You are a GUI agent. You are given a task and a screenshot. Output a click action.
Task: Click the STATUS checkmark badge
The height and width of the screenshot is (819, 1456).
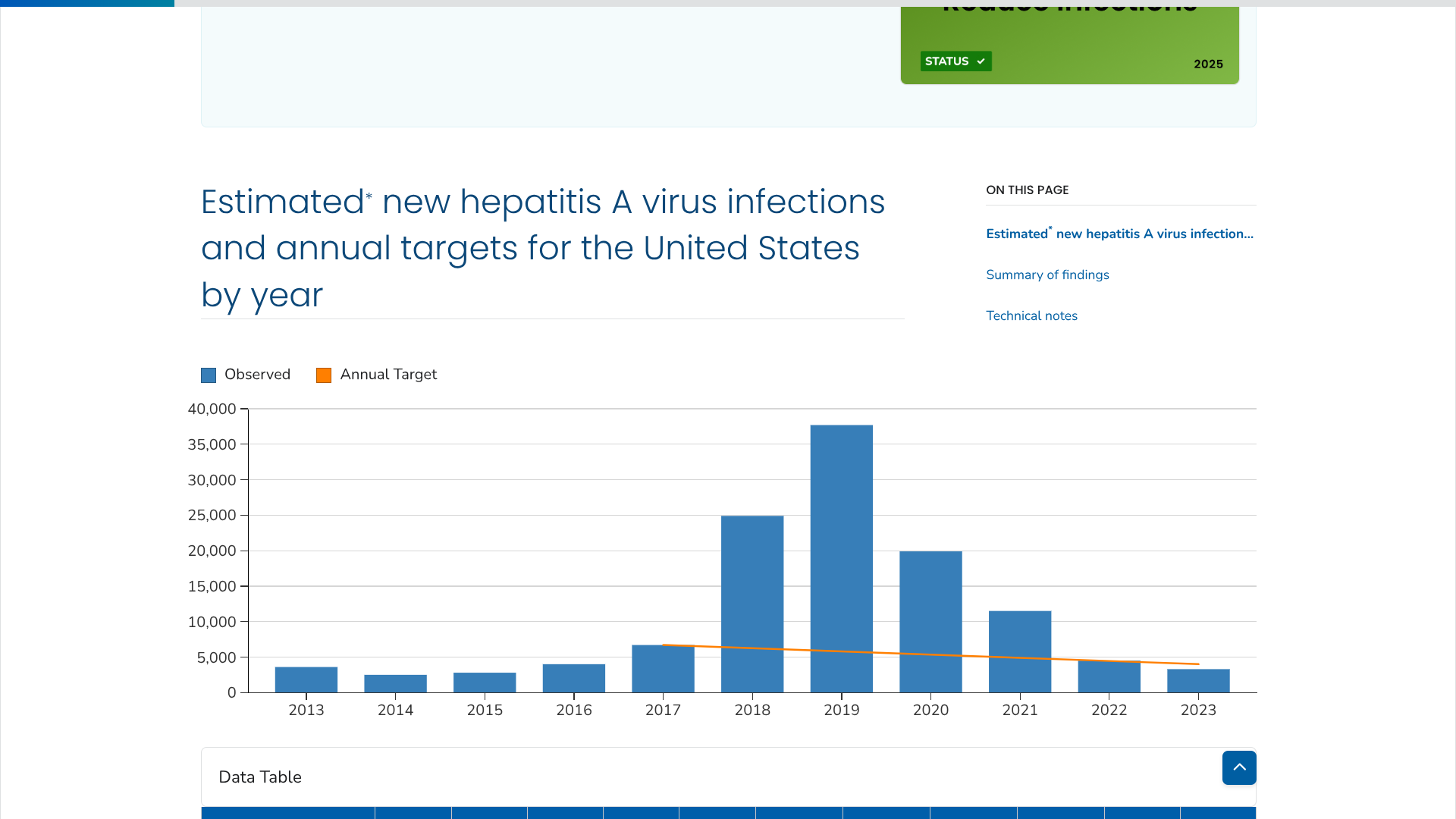coord(955,61)
